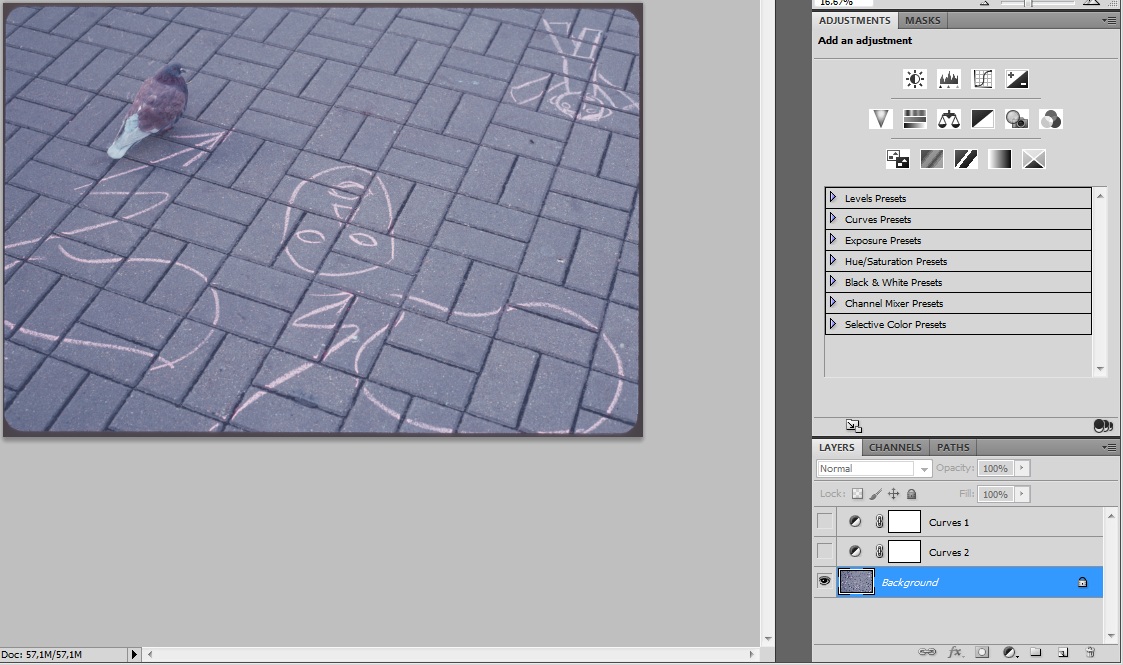Show the Curves 1 layer

(x=824, y=522)
